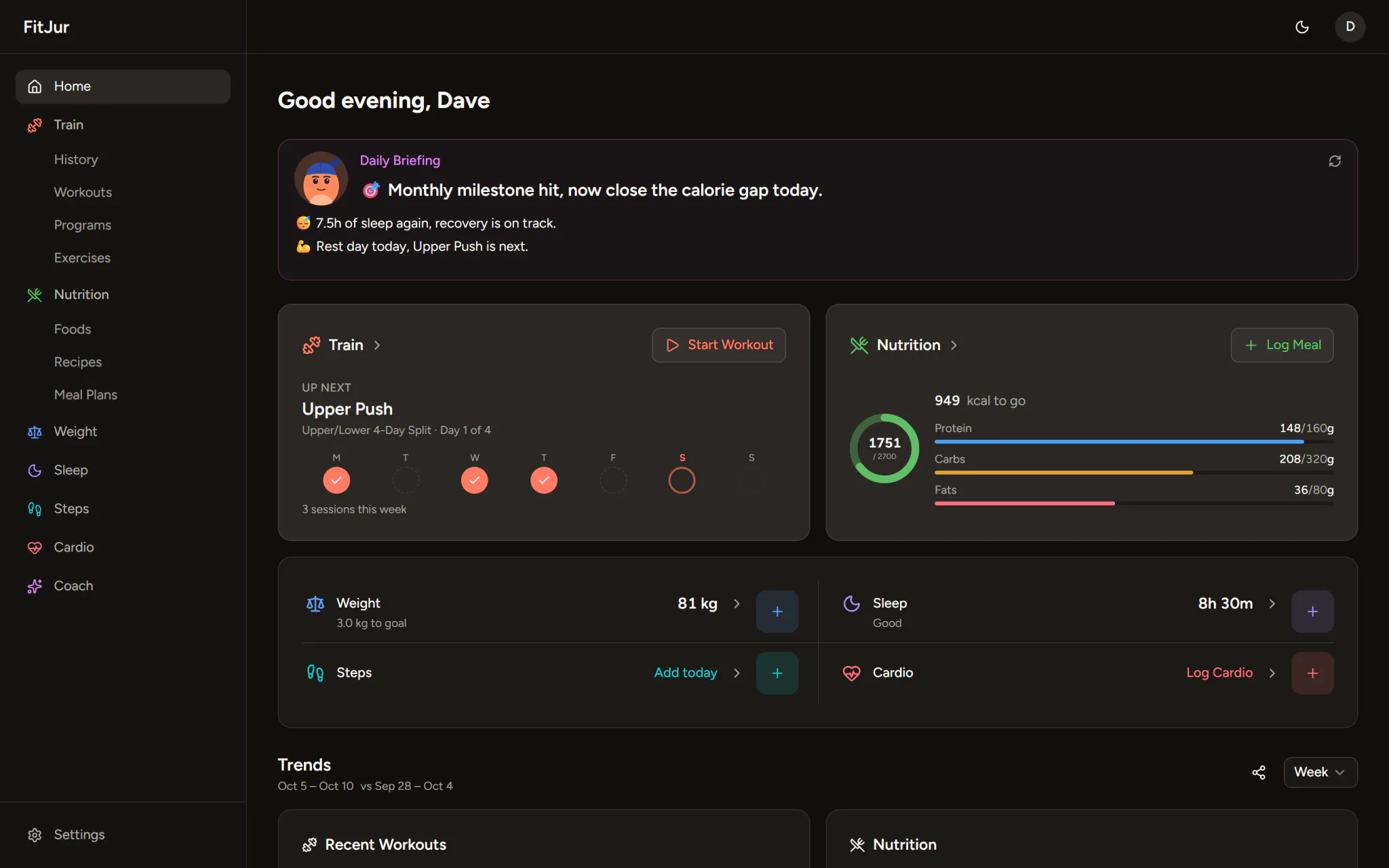Image resolution: width=1389 pixels, height=868 pixels.
Task: Add steps with the teal plus button
Action: [x=777, y=673]
